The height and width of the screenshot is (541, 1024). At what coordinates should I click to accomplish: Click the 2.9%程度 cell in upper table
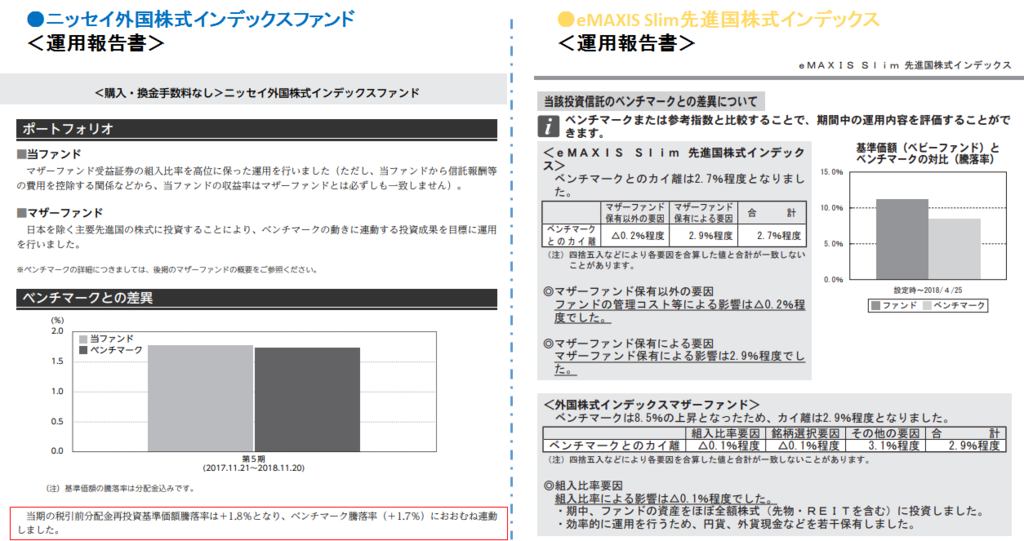[703, 235]
